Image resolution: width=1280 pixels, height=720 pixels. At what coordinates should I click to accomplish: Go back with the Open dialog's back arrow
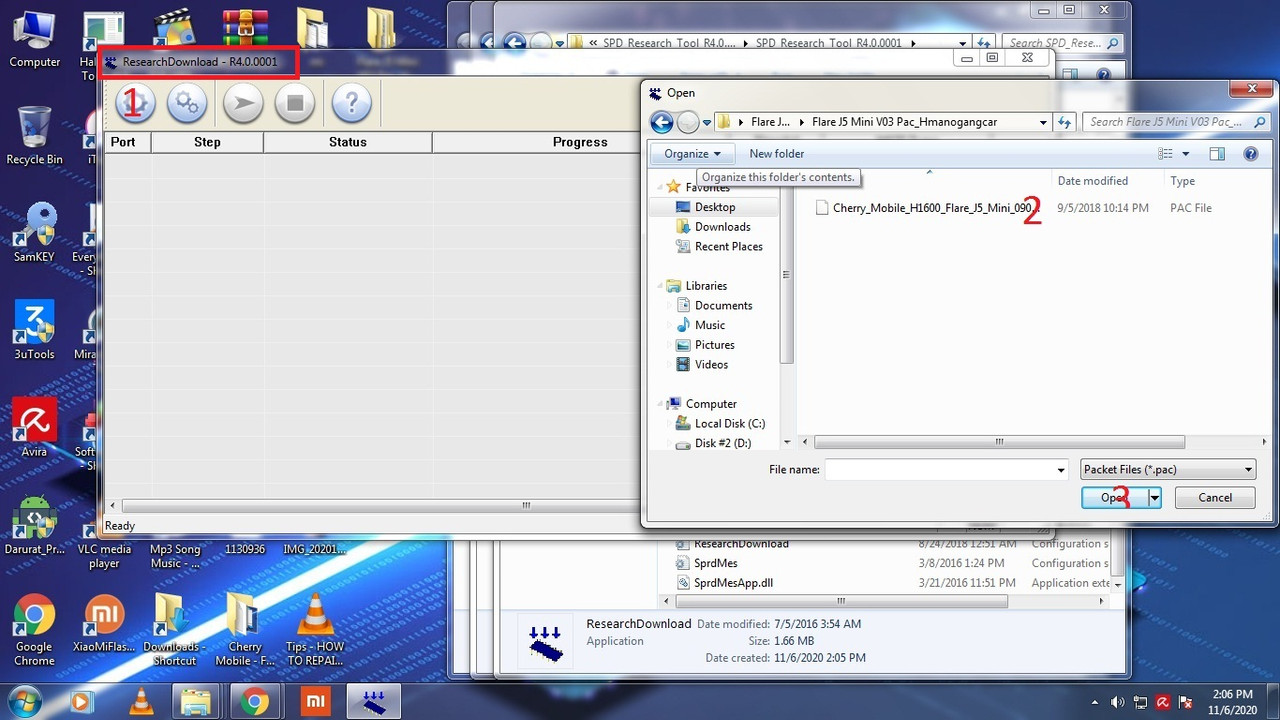[x=661, y=122]
